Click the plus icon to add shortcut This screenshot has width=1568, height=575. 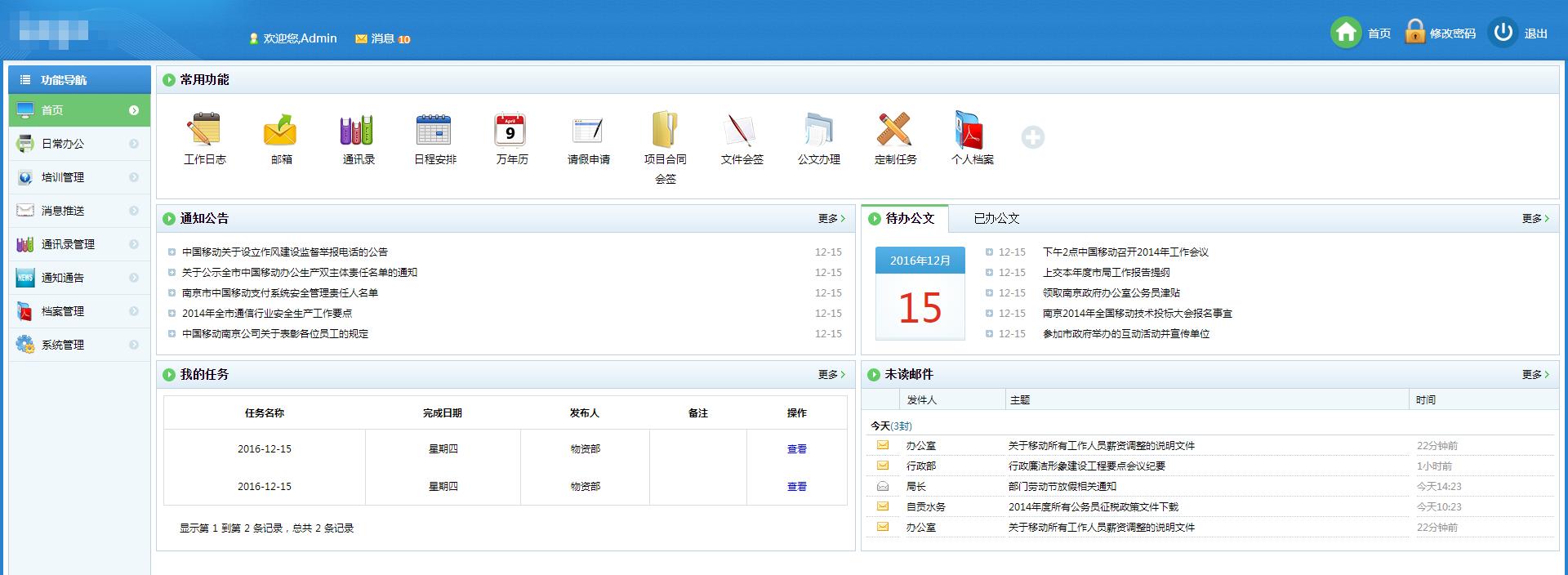coord(1033,137)
